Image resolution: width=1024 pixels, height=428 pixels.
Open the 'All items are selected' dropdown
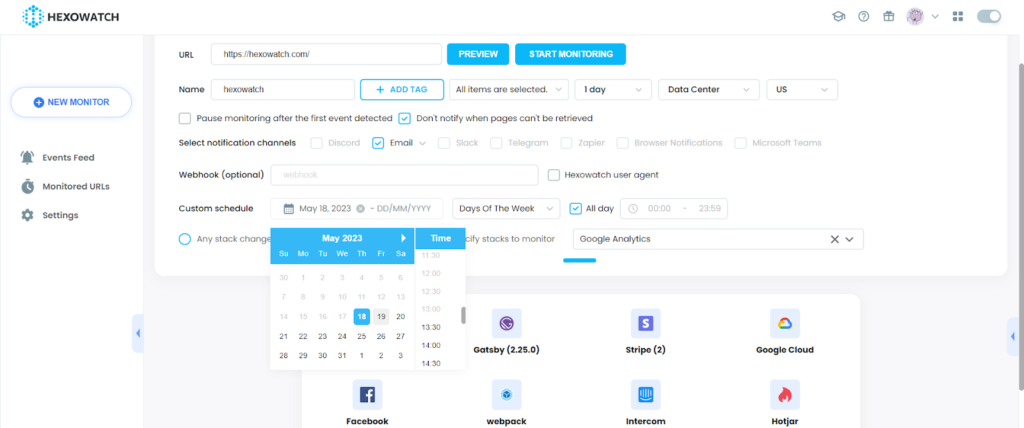509,90
